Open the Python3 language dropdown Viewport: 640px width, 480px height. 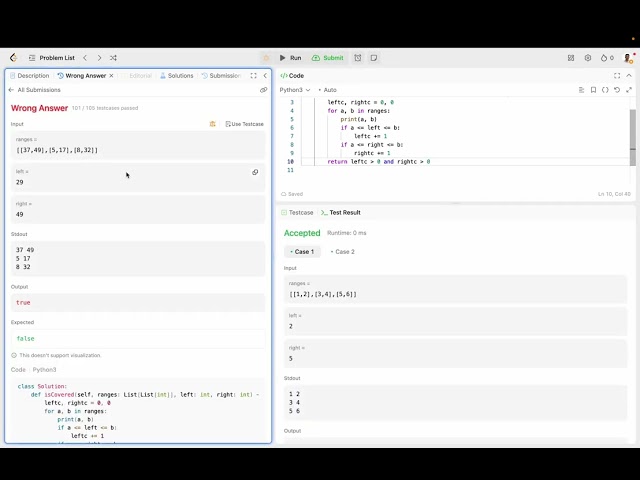[295, 90]
